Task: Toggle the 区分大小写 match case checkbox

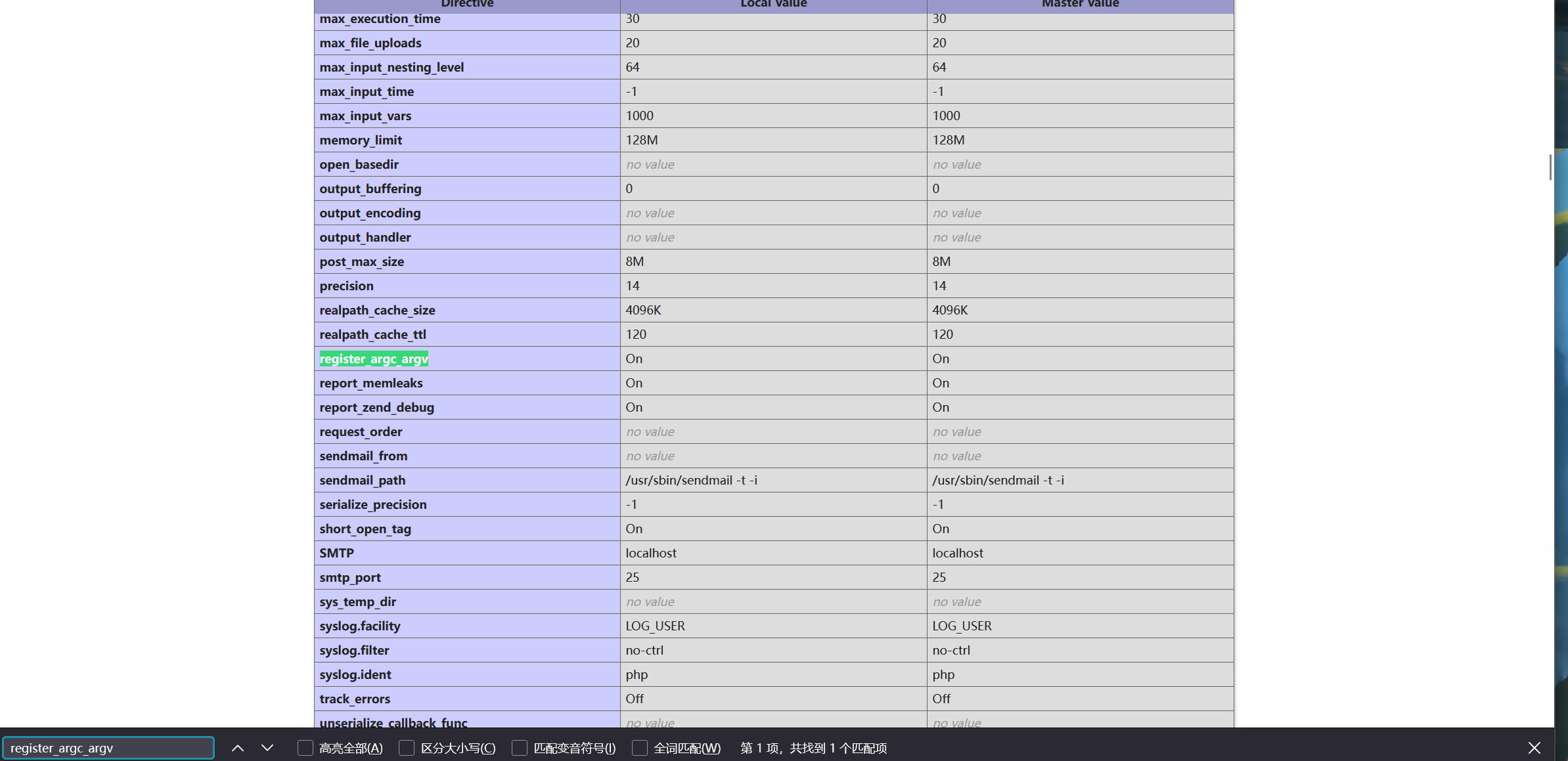Action: 407,748
